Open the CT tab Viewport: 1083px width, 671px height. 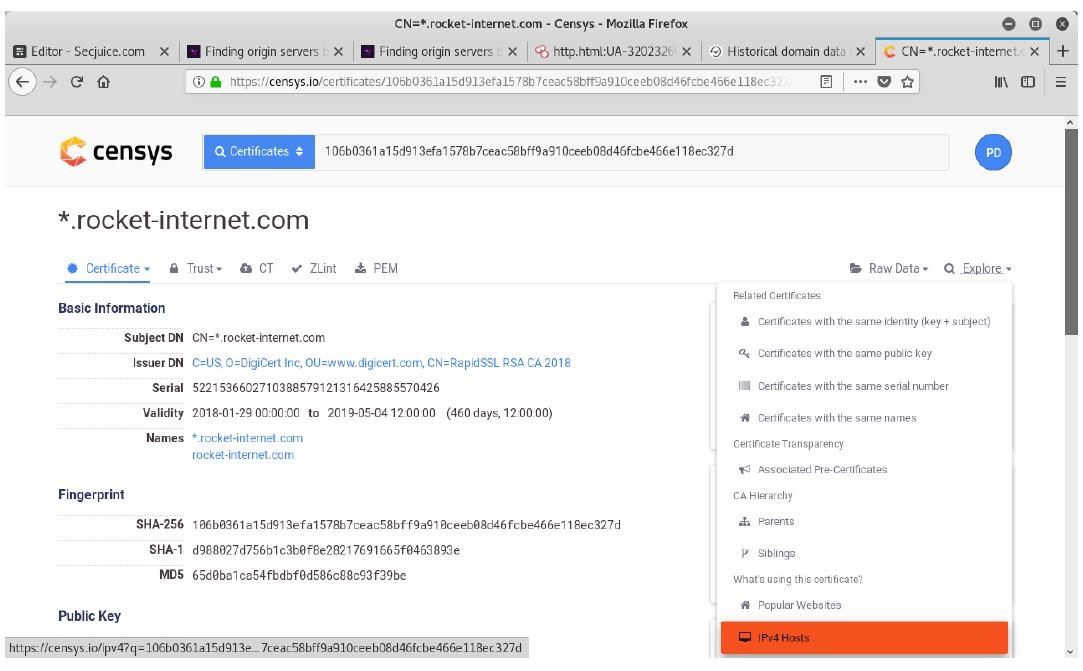pyautogui.click(x=257, y=268)
